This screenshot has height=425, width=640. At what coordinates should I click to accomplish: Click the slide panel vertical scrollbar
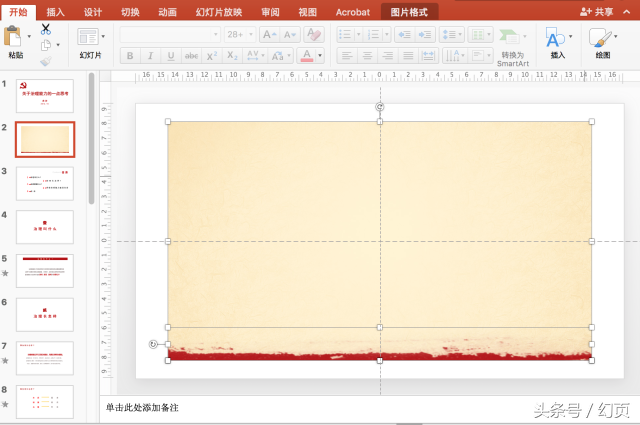[91, 138]
